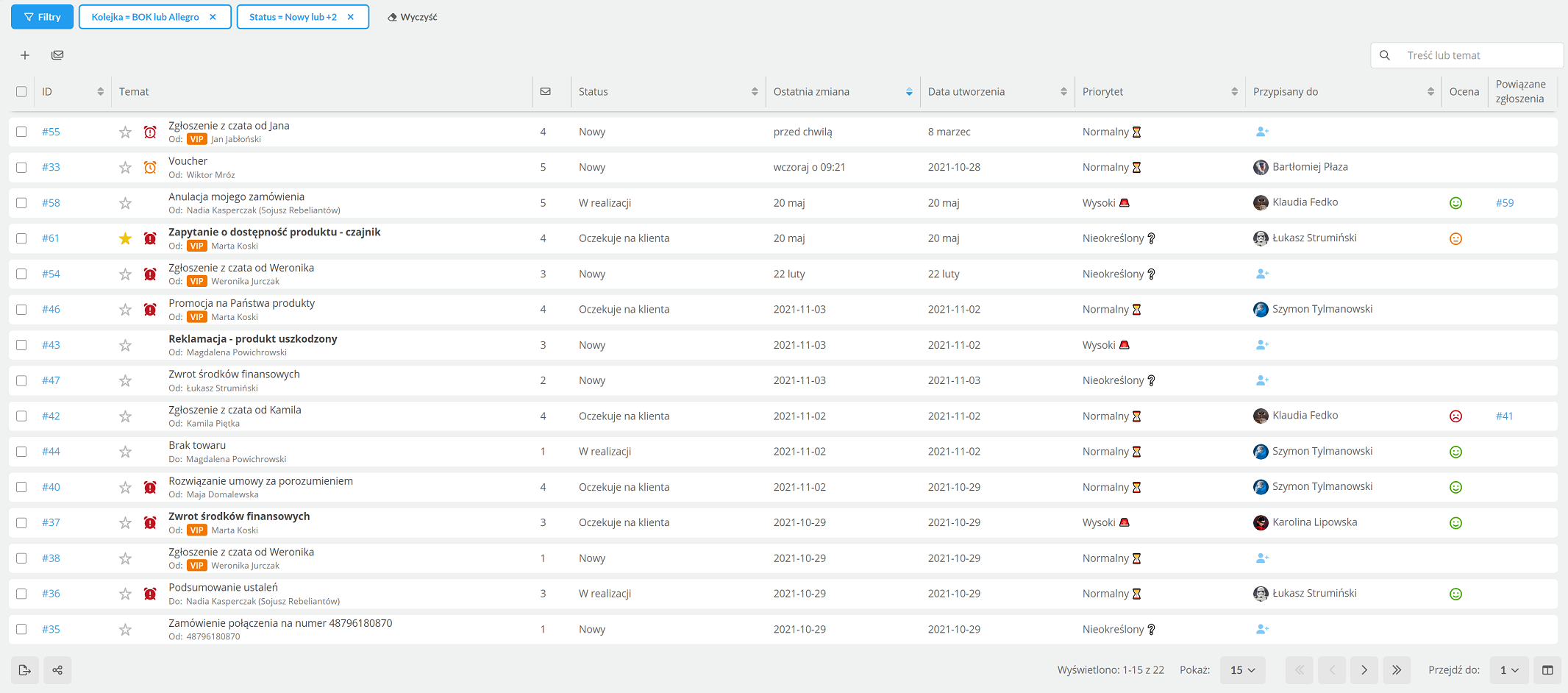Open ticket 'Reklamacja - produkt uszkodzony'

coord(253,339)
